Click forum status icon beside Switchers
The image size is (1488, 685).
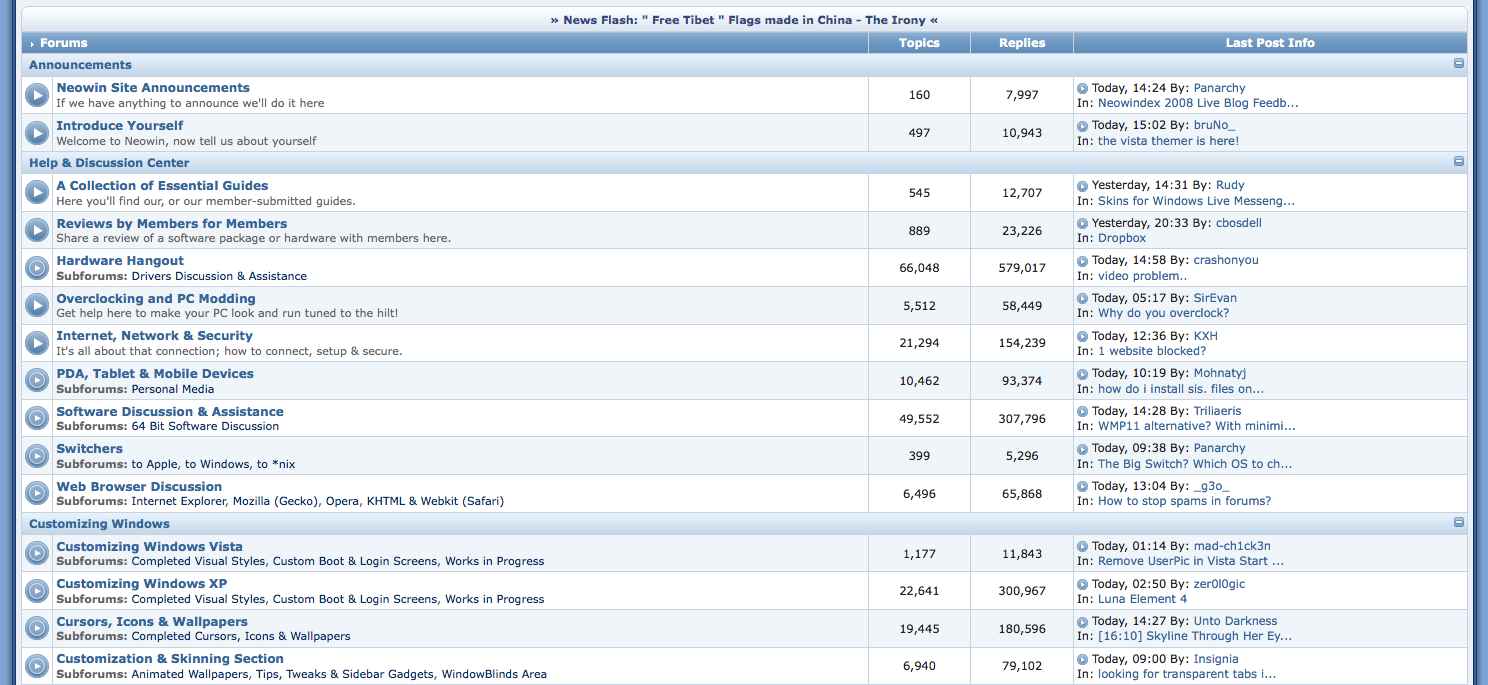pyautogui.click(x=37, y=456)
